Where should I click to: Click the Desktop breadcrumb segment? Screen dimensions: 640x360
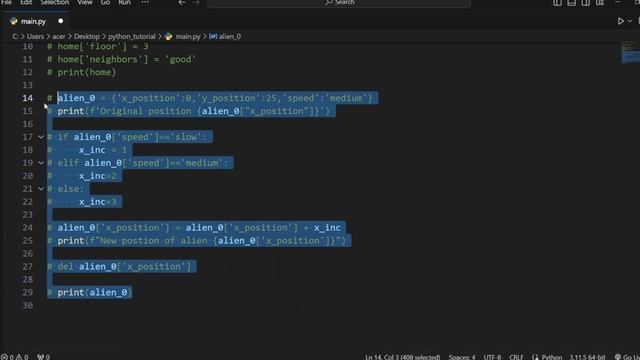click(x=87, y=36)
